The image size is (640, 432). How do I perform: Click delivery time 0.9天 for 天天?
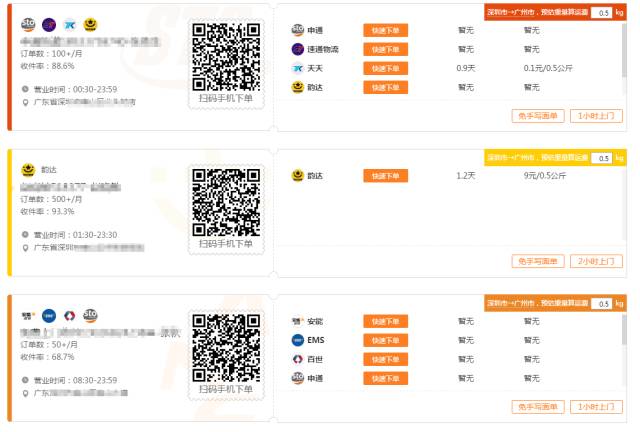(x=466, y=68)
